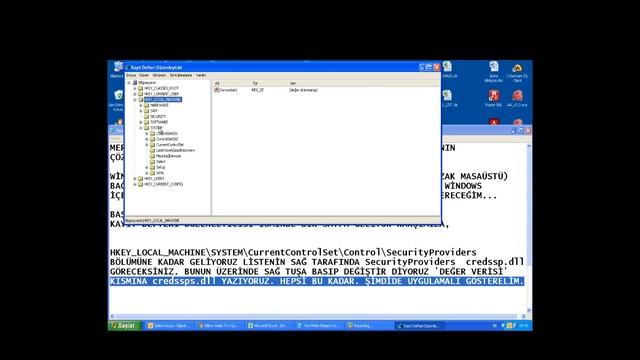
Task: Switch to Kayıt Defteri taskbar button
Action: [419, 326]
